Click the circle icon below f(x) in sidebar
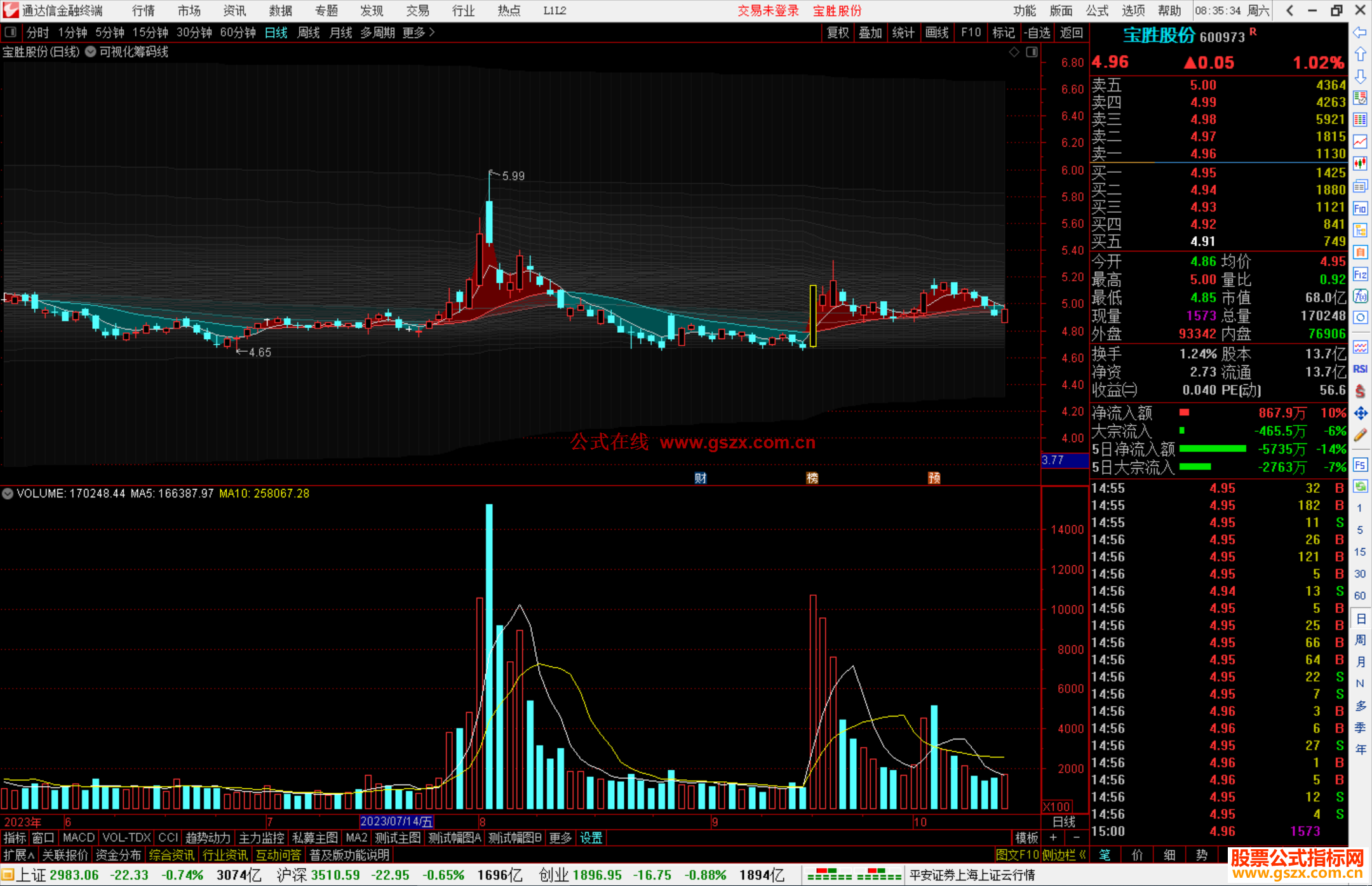The width and height of the screenshot is (1372, 886). 1360,318
